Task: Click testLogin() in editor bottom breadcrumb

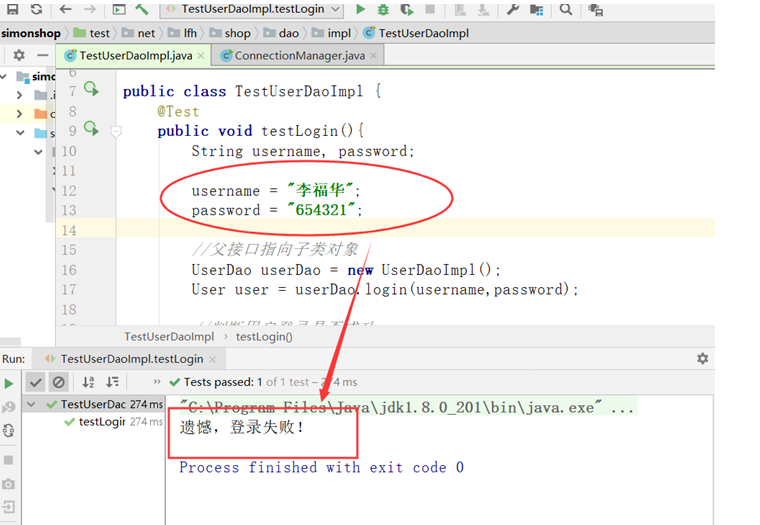Action: [x=264, y=336]
